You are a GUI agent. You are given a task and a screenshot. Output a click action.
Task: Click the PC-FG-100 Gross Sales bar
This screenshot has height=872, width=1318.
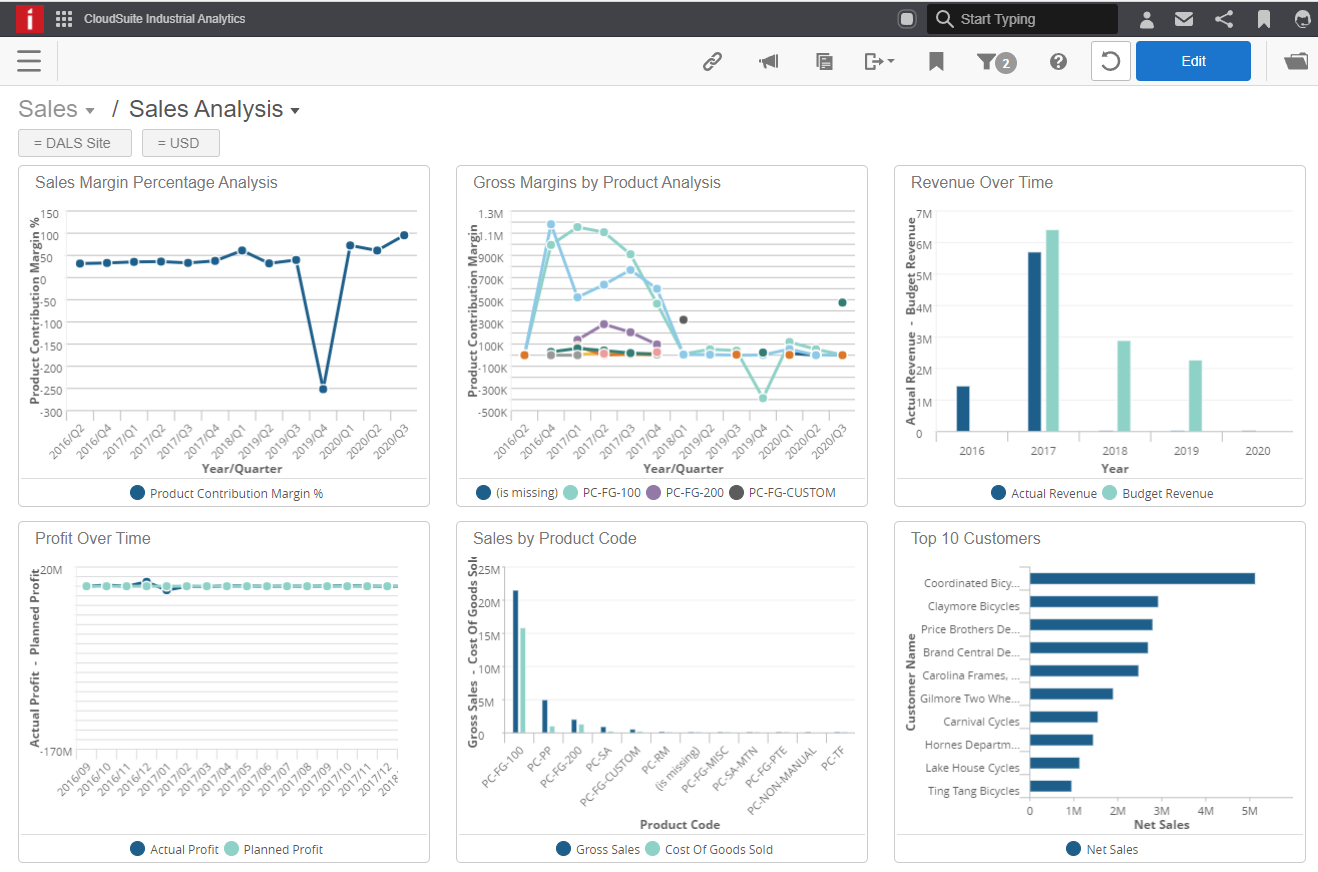click(x=516, y=661)
